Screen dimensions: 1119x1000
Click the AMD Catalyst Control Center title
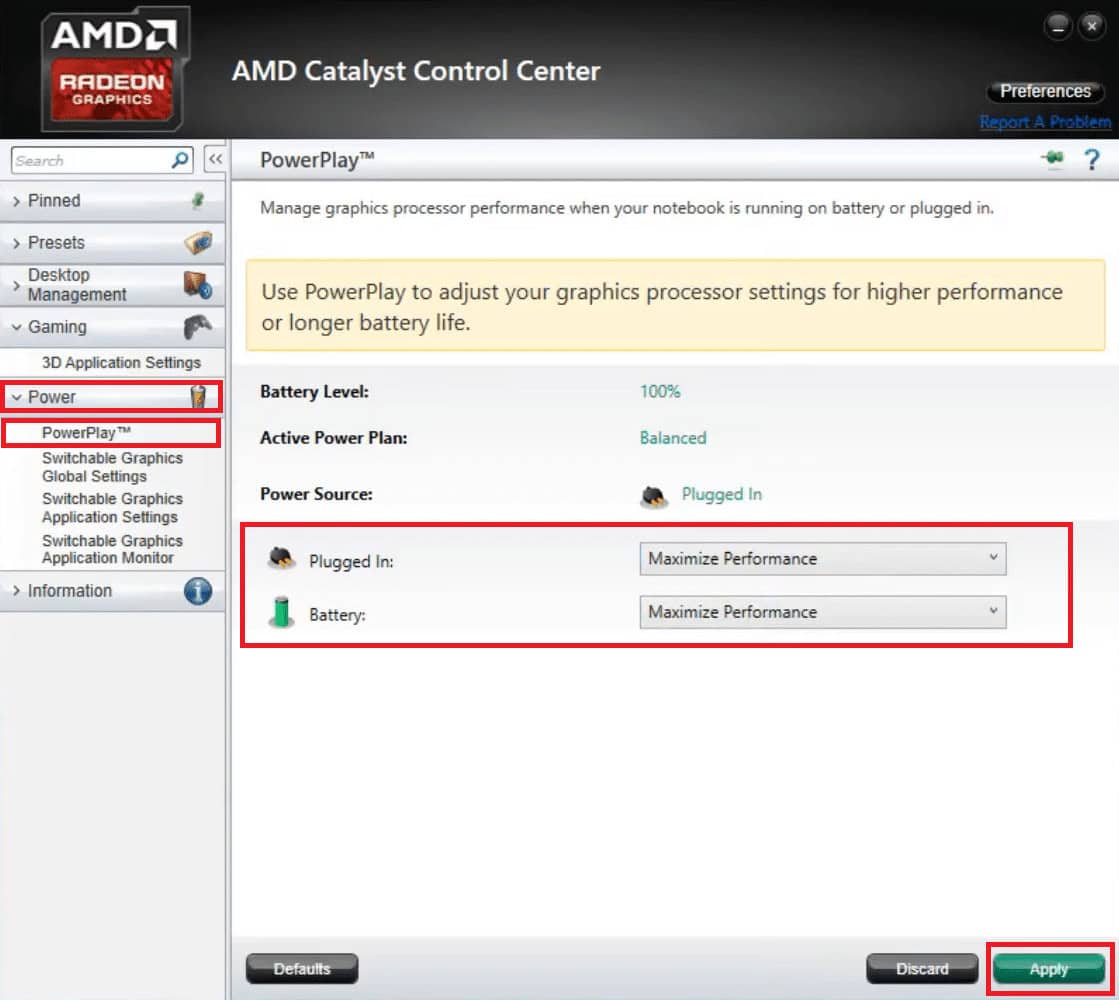415,71
